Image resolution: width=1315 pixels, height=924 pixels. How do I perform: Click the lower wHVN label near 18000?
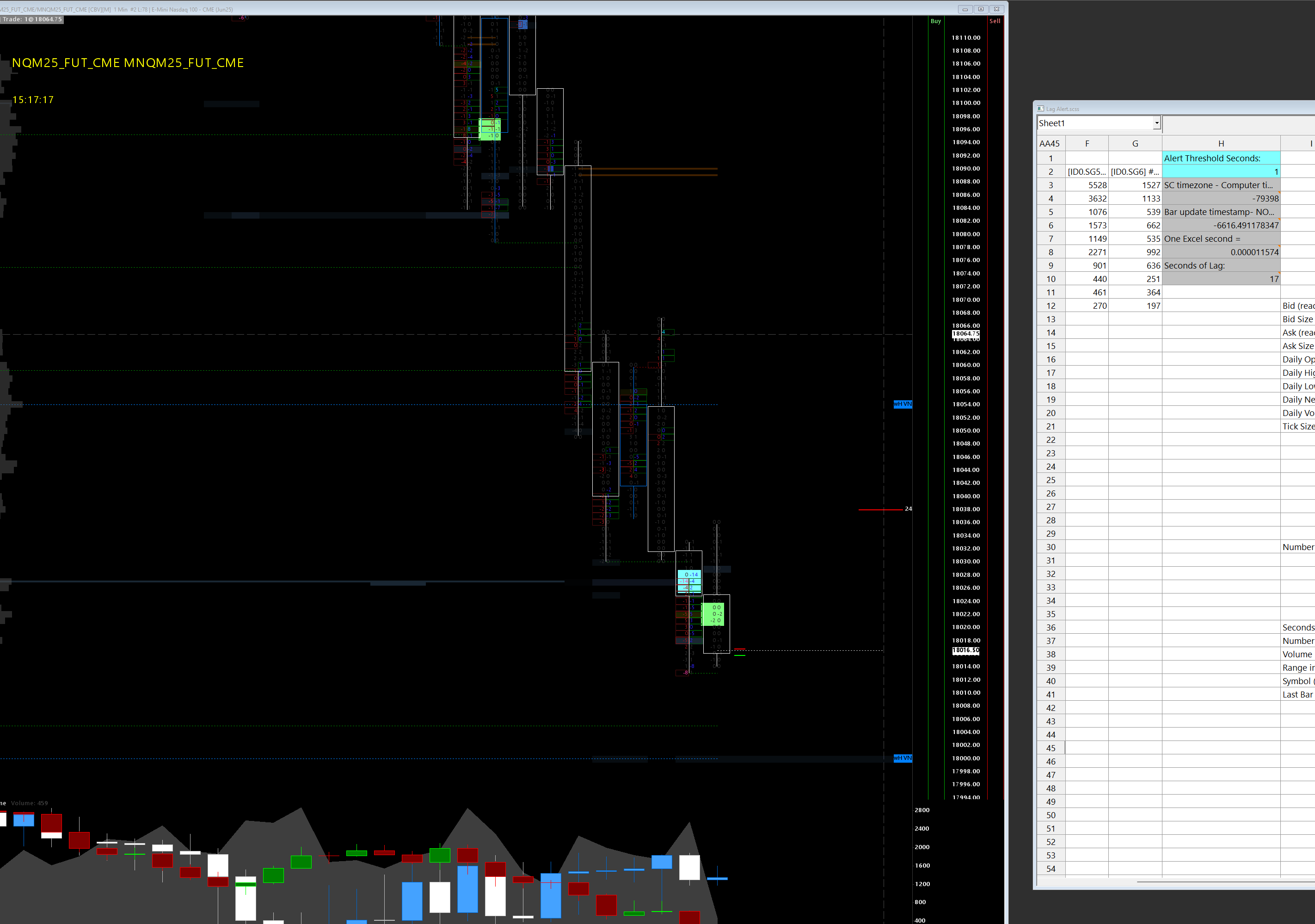tap(903, 758)
